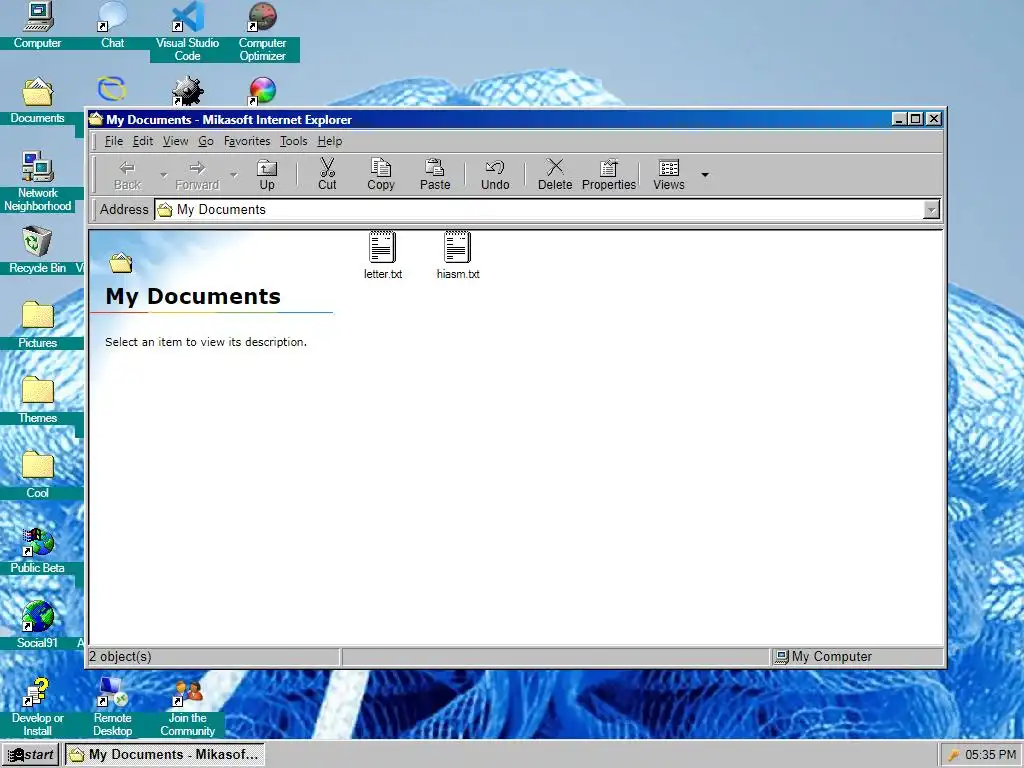This screenshot has width=1024, height=768.
Task: Select the hiasm.txt file
Action: click(x=458, y=255)
